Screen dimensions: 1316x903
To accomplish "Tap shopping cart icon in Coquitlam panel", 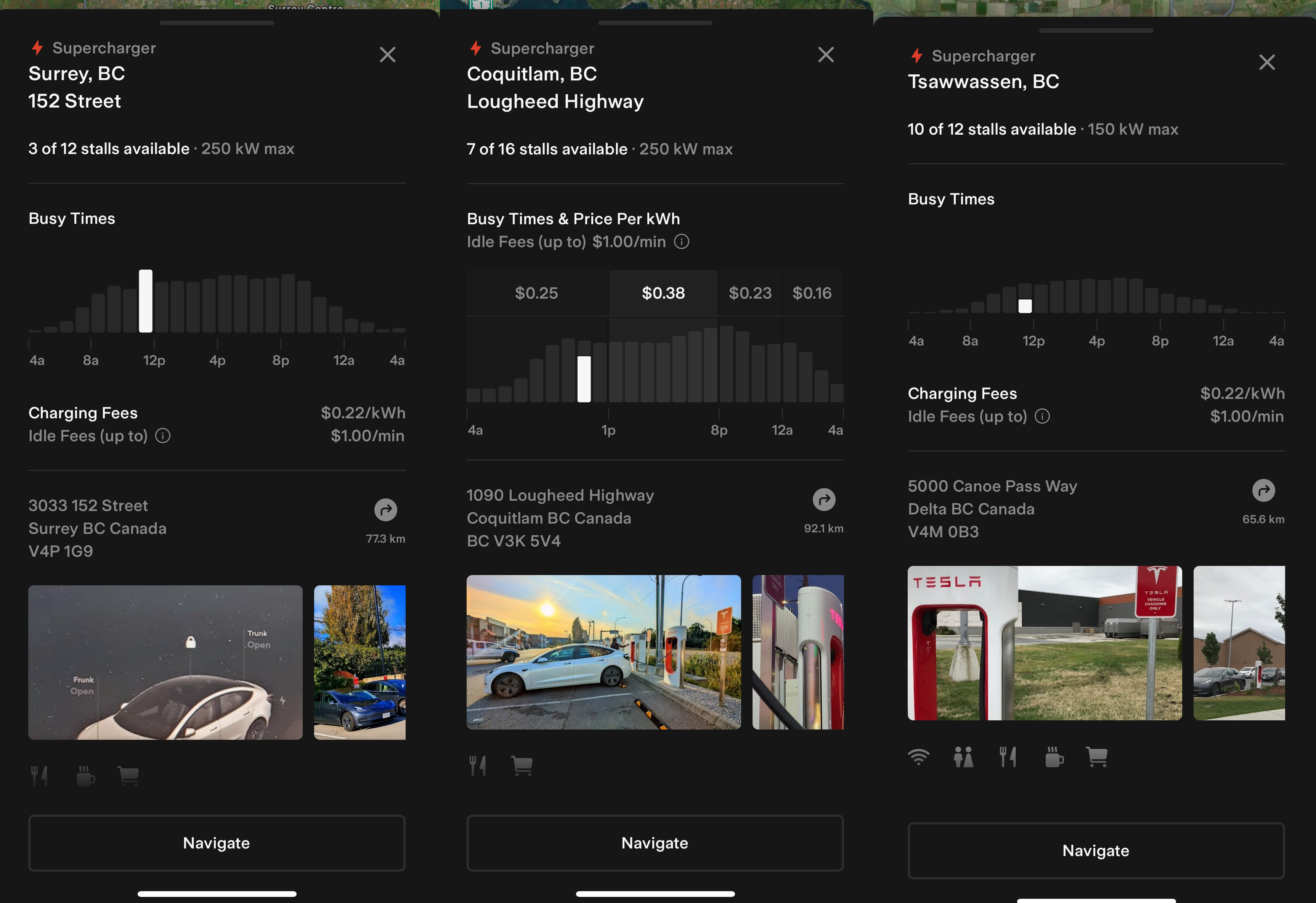I will [x=522, y=766].
